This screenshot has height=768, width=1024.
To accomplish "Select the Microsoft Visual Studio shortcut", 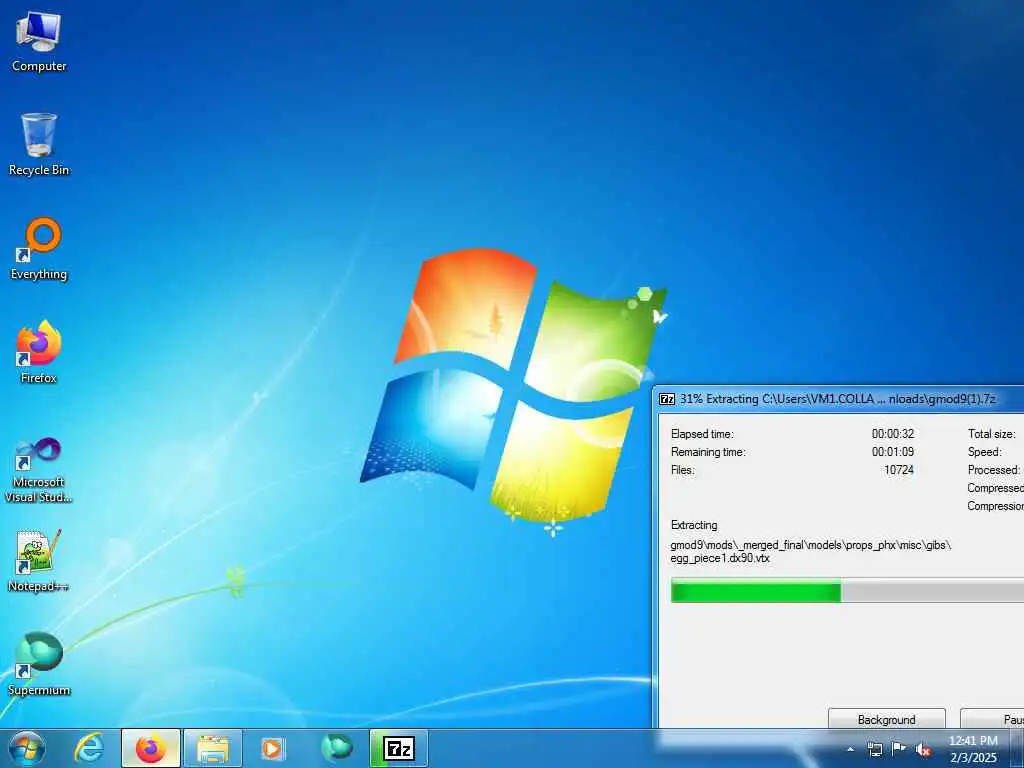I will coord(39,470).
